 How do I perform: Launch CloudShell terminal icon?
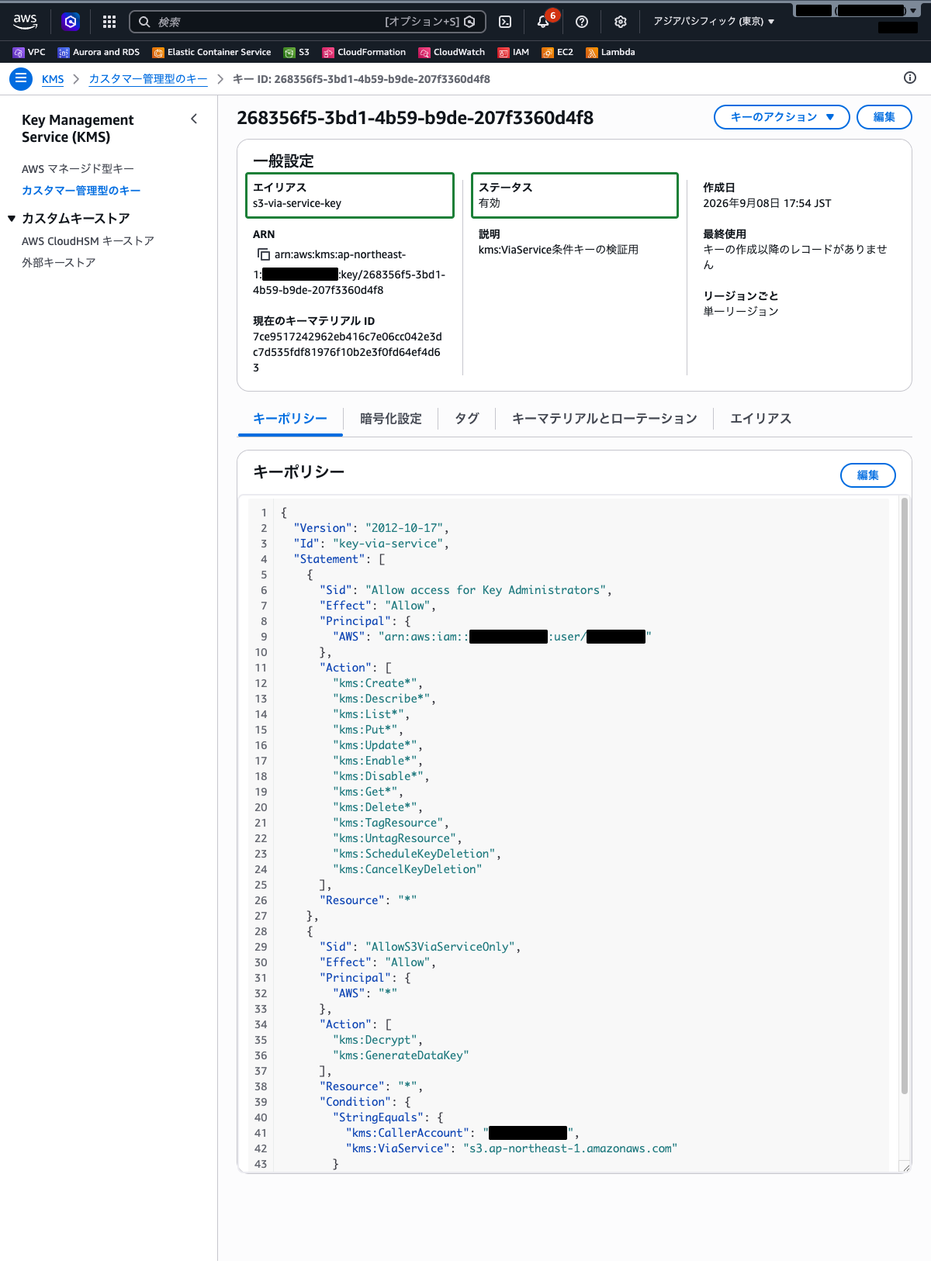[x=505, y=22]
